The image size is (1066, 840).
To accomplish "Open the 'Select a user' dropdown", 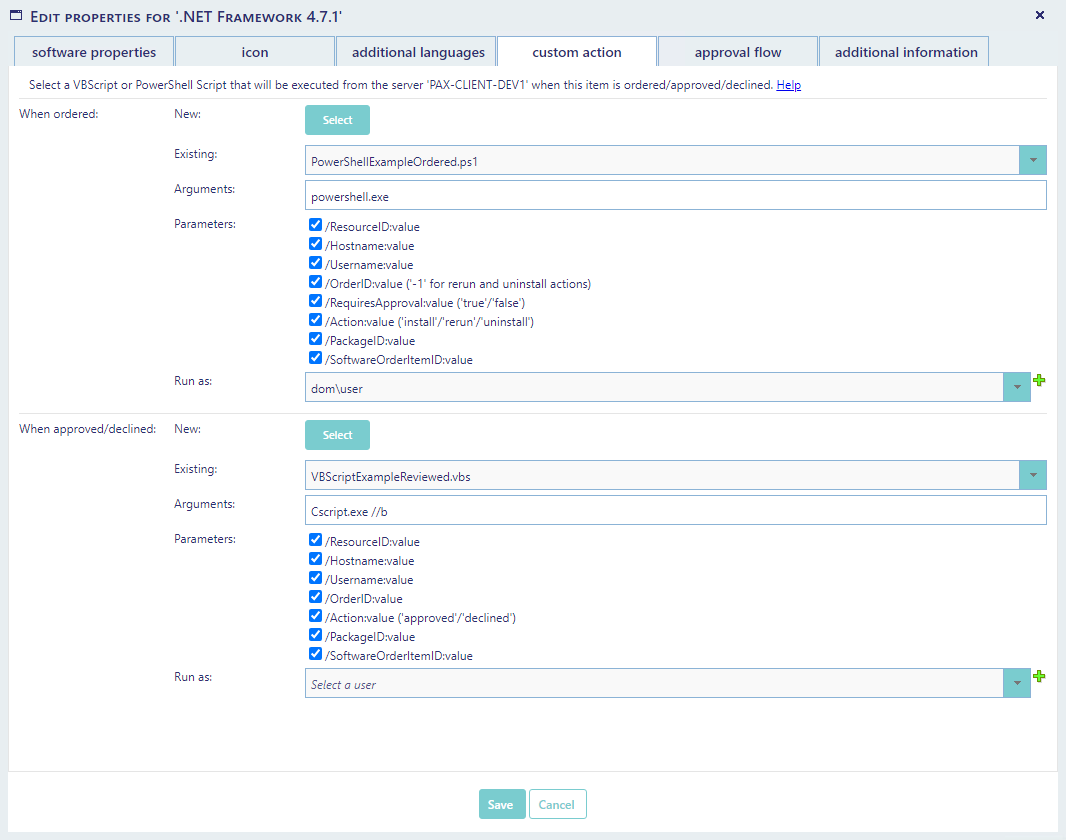I will (1016, 684).
